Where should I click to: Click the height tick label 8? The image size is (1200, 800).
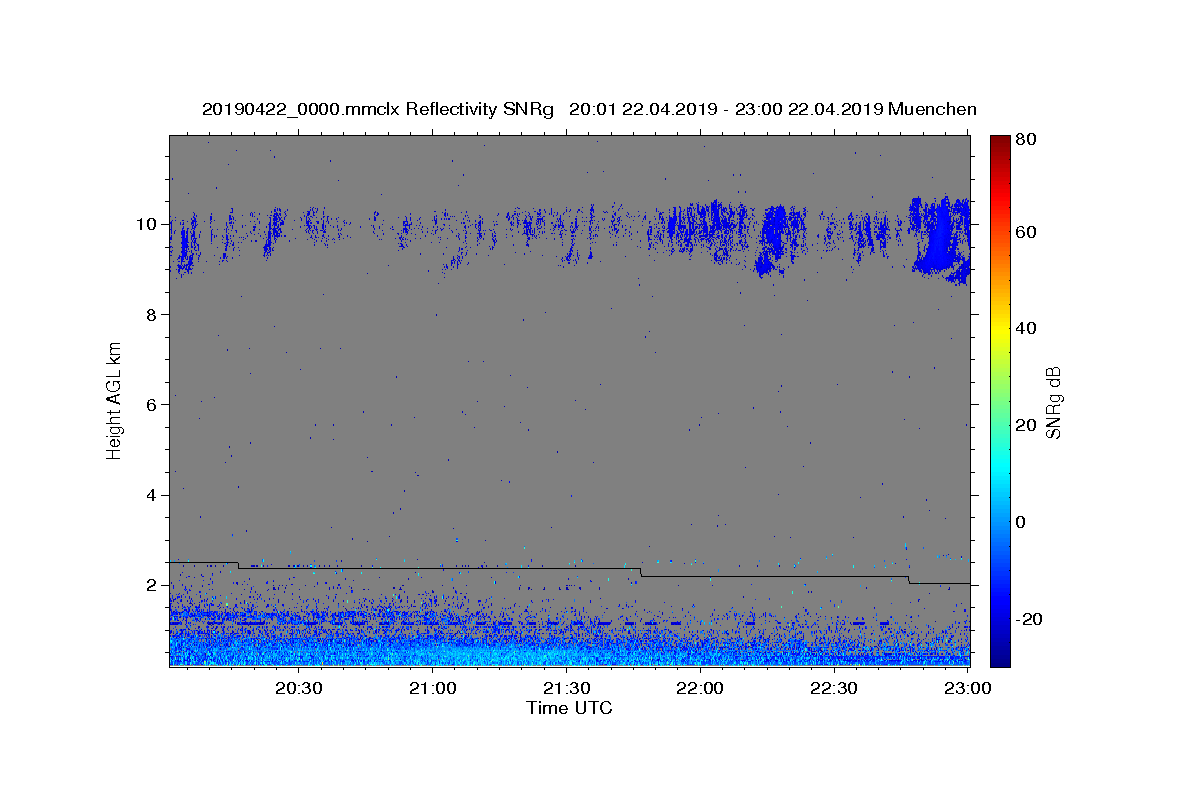pos(151,314)
